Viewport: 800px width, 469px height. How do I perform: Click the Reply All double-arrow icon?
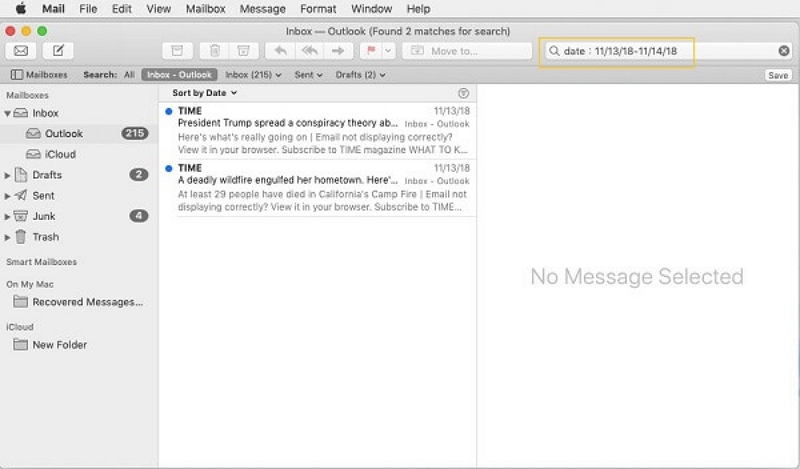(309, 51)
